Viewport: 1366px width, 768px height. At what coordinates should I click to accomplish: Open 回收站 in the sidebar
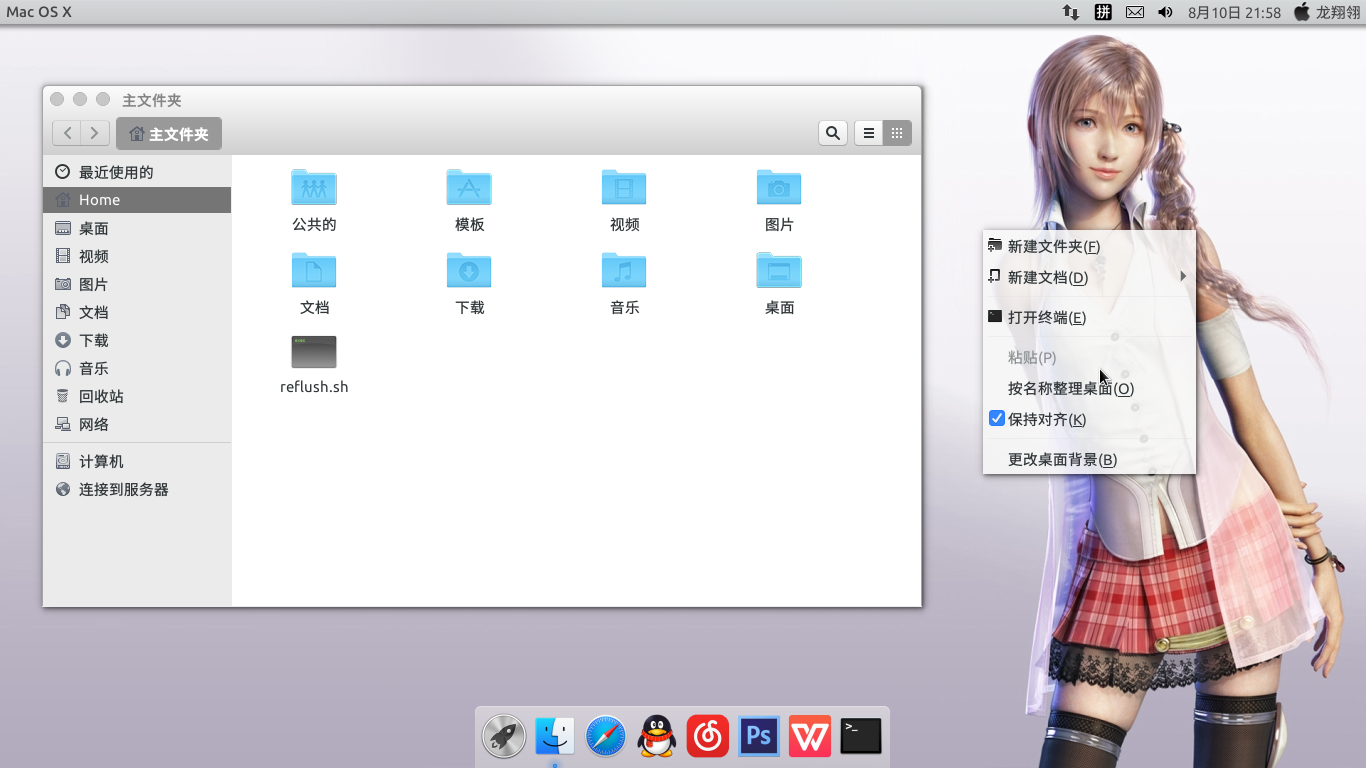[x=137, y=396]
